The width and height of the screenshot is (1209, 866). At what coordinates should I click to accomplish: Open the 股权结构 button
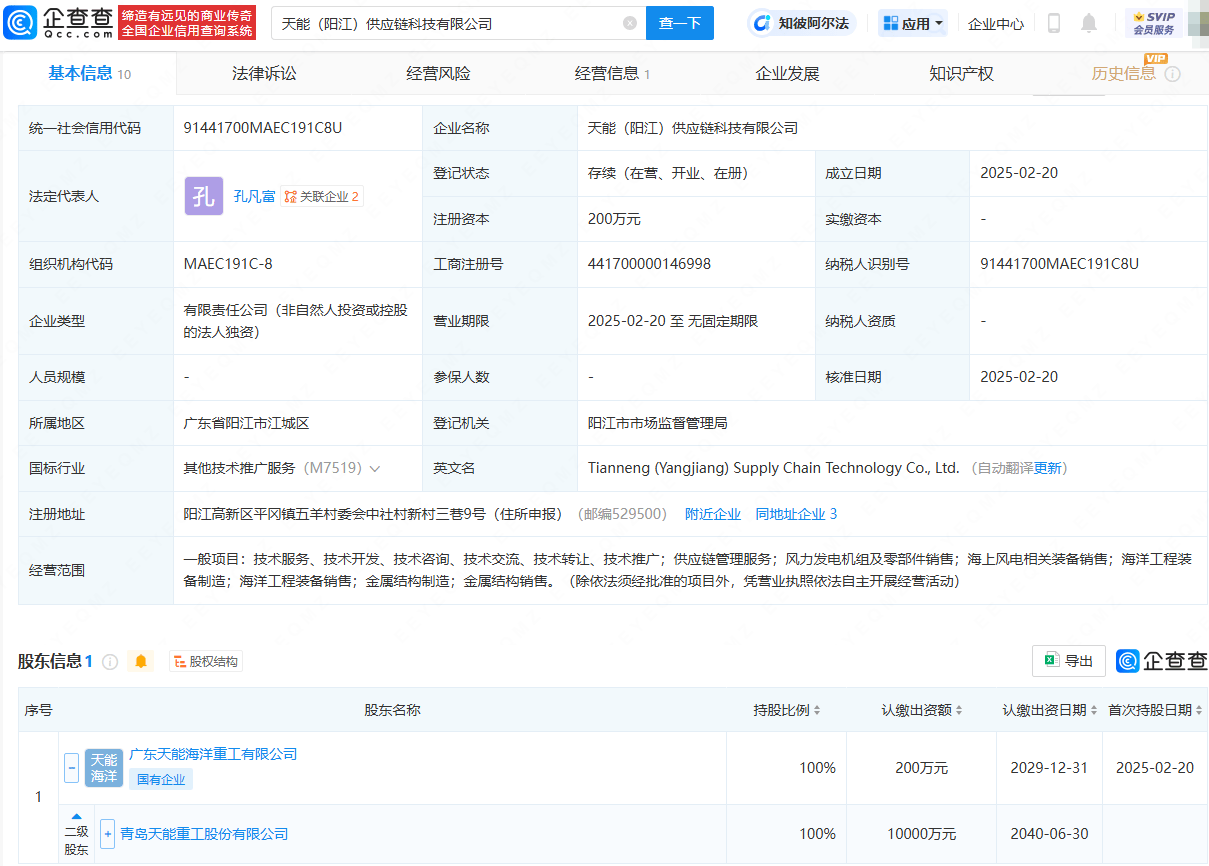[x=206, y=661]
